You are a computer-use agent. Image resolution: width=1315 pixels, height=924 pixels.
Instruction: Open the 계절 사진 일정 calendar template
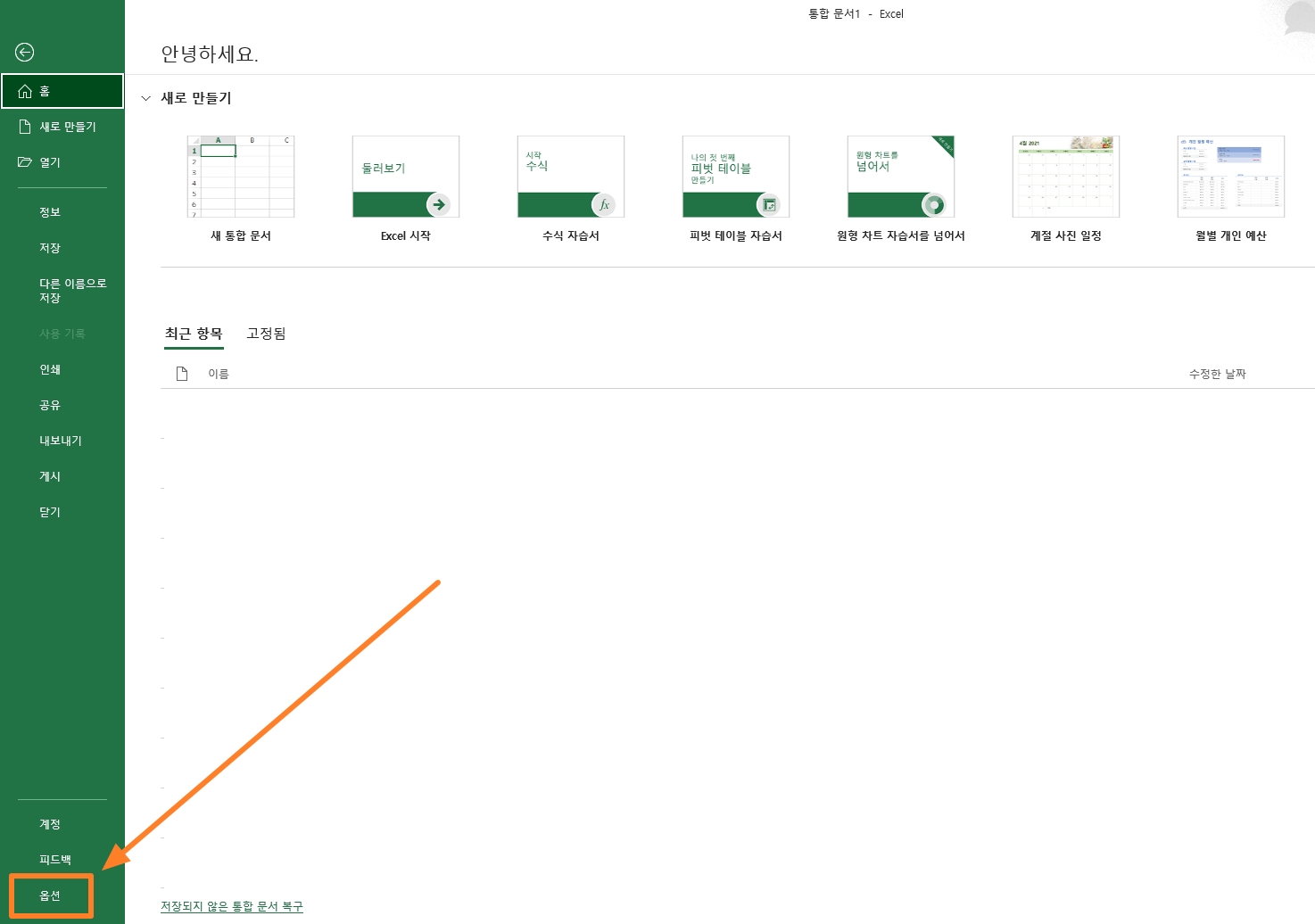pos(1066,177)
